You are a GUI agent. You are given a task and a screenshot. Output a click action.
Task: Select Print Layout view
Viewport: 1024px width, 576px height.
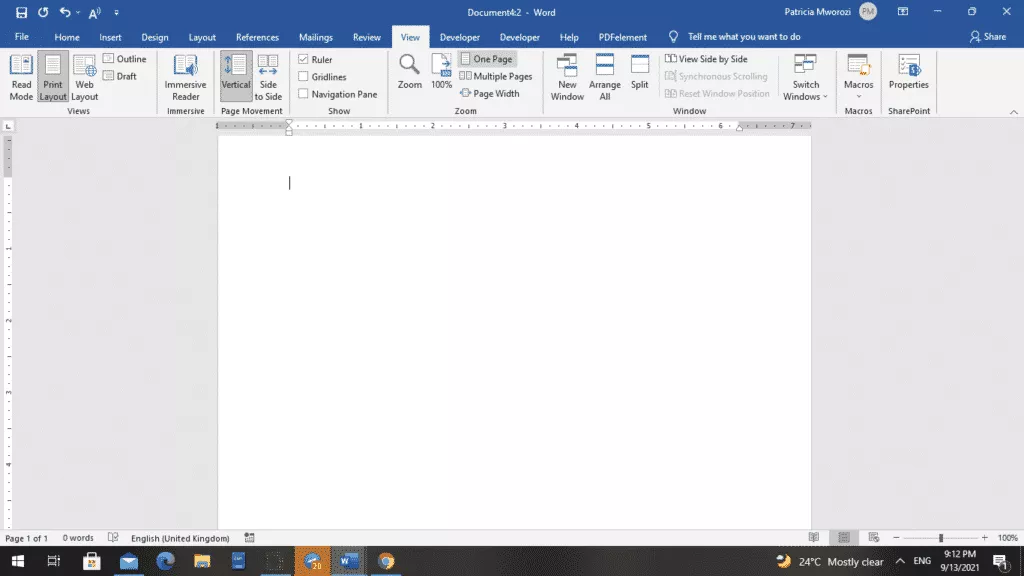point(53,78)
